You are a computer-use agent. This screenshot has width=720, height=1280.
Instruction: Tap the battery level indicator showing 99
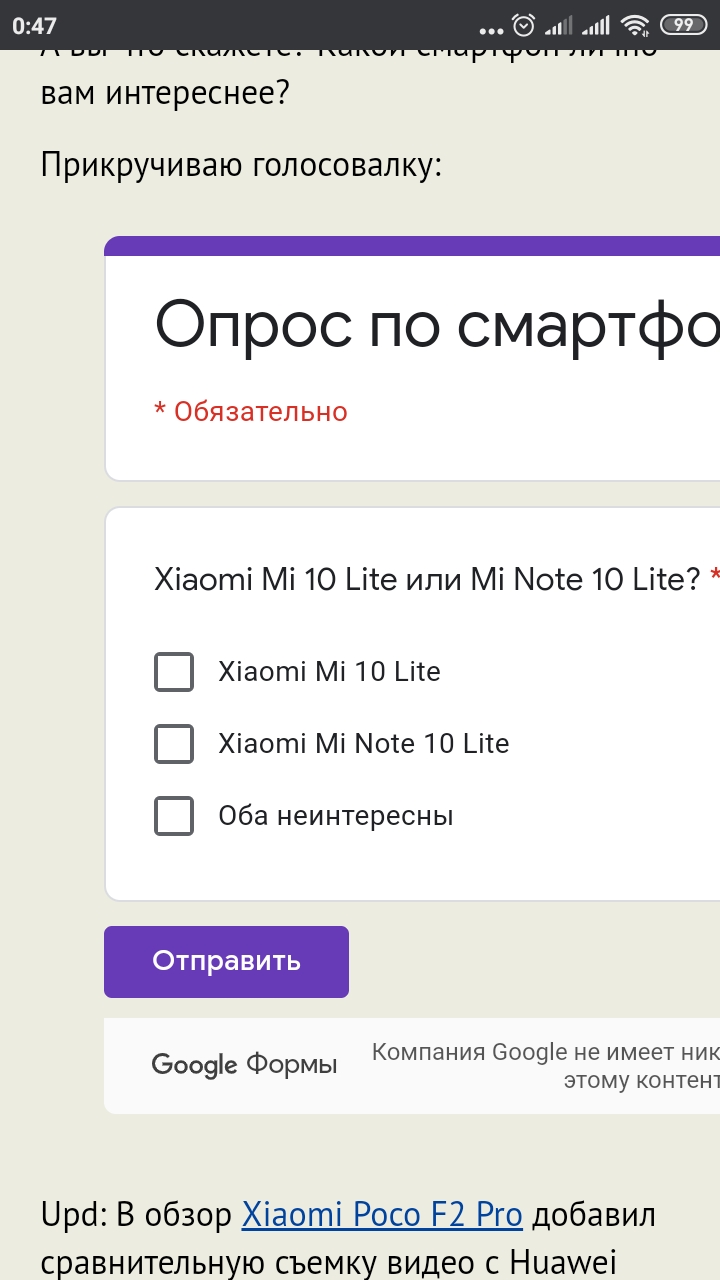coord(684,25)
